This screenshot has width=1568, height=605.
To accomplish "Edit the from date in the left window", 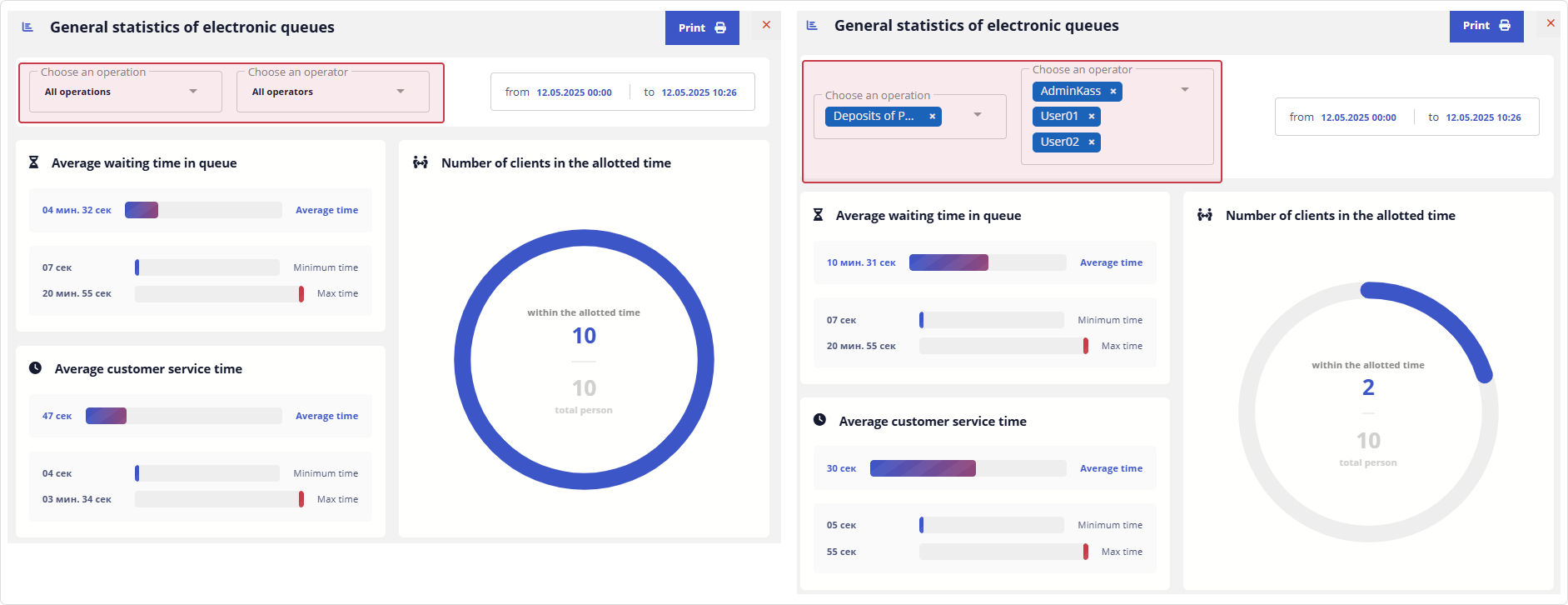I will (574, 92).
